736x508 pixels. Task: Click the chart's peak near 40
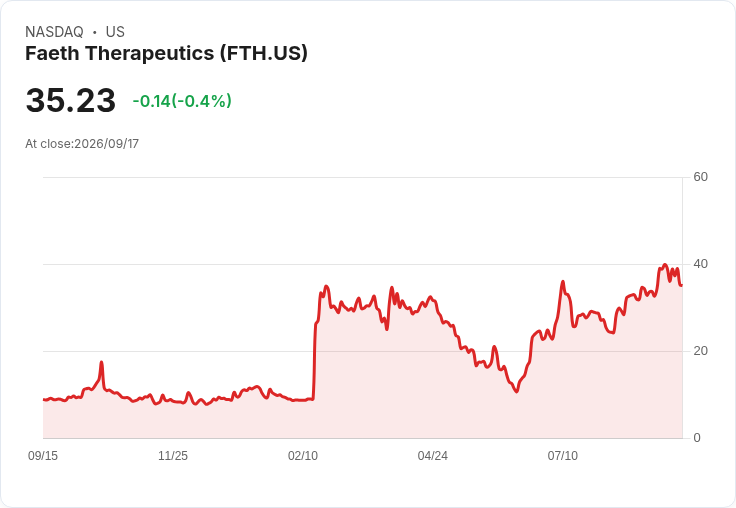pyautogui.click(x=665, y=265)
